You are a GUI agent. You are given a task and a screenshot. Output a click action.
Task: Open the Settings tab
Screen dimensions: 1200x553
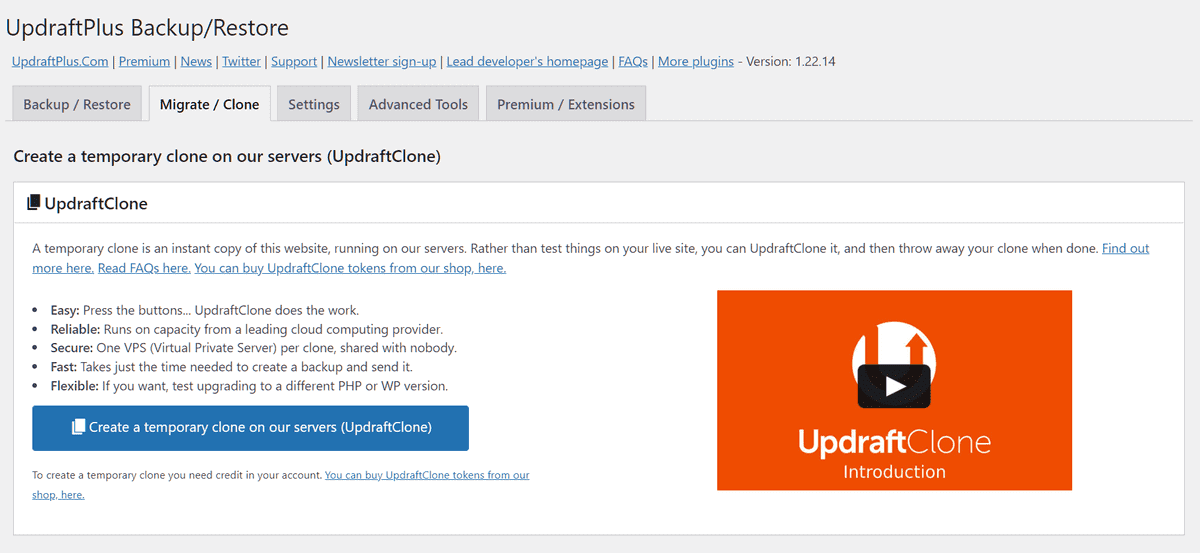314,104
